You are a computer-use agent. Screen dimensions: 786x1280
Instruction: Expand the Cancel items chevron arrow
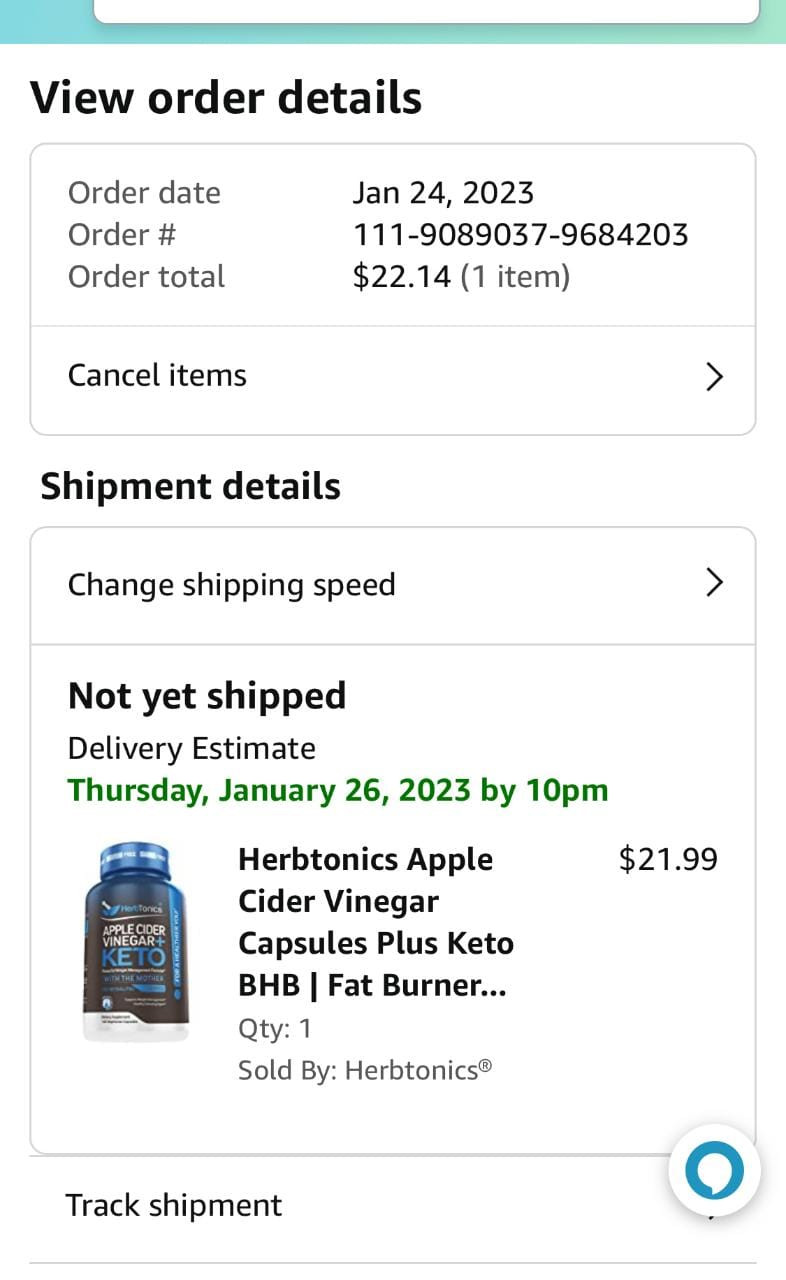coord(714,377)
